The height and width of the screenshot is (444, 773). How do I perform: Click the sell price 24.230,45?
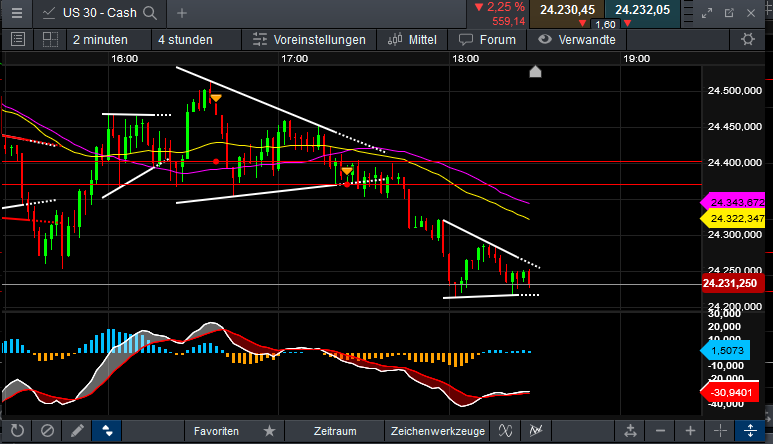point(567,10)
